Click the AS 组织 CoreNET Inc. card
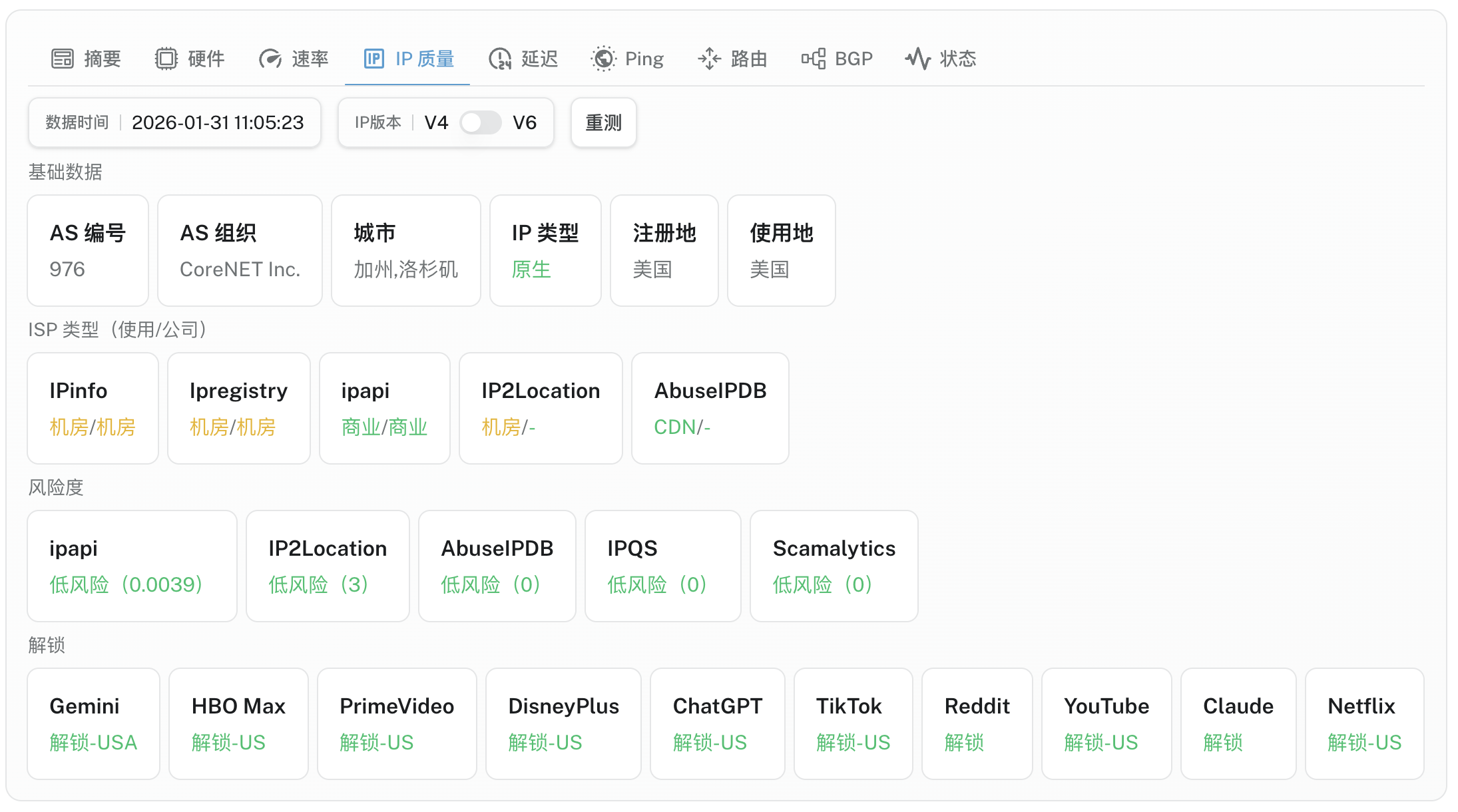The height and width of the screenshot is (812, 1458). (240, 250)
